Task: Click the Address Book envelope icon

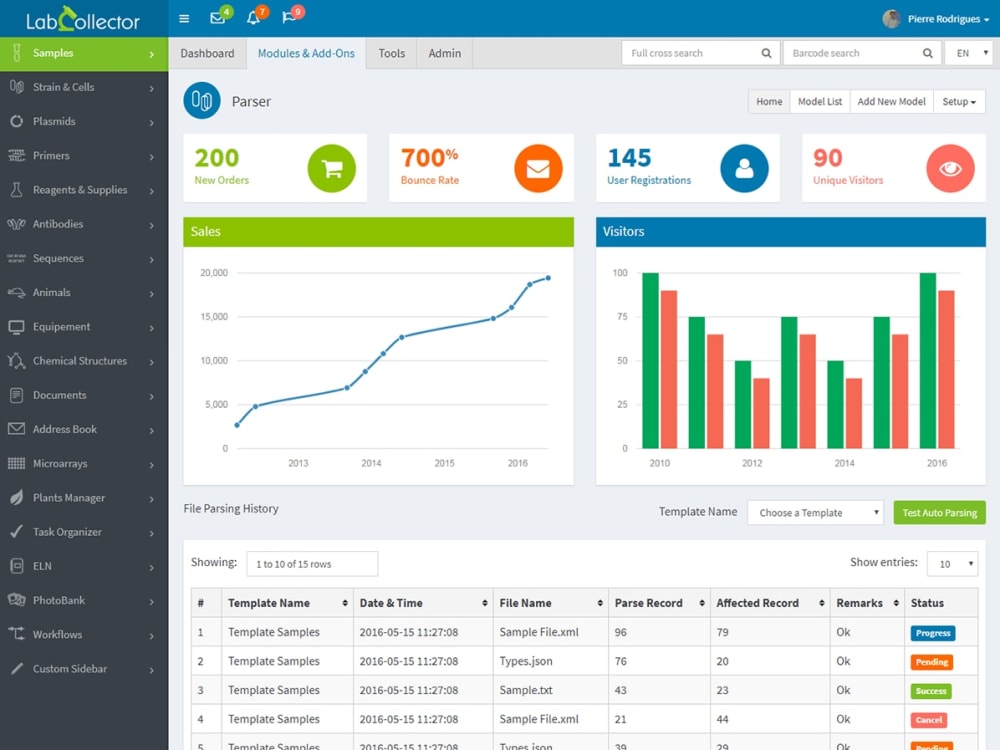Action: (x=17, y=429)
